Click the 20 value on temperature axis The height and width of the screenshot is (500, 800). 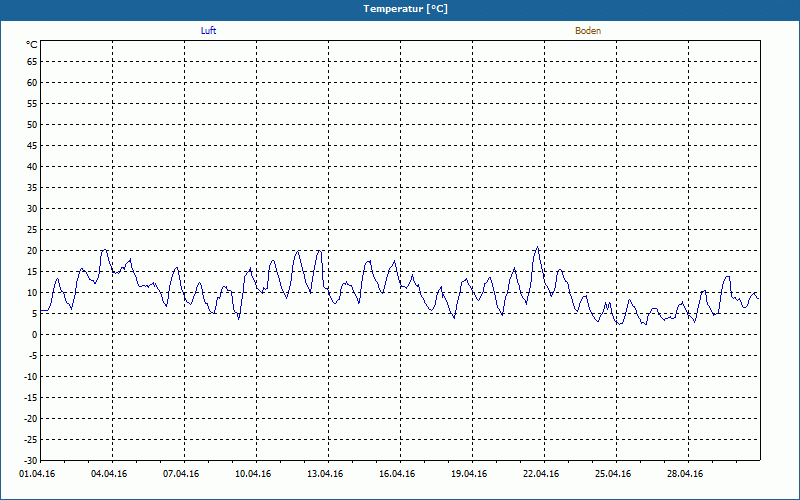pos(32,251)
